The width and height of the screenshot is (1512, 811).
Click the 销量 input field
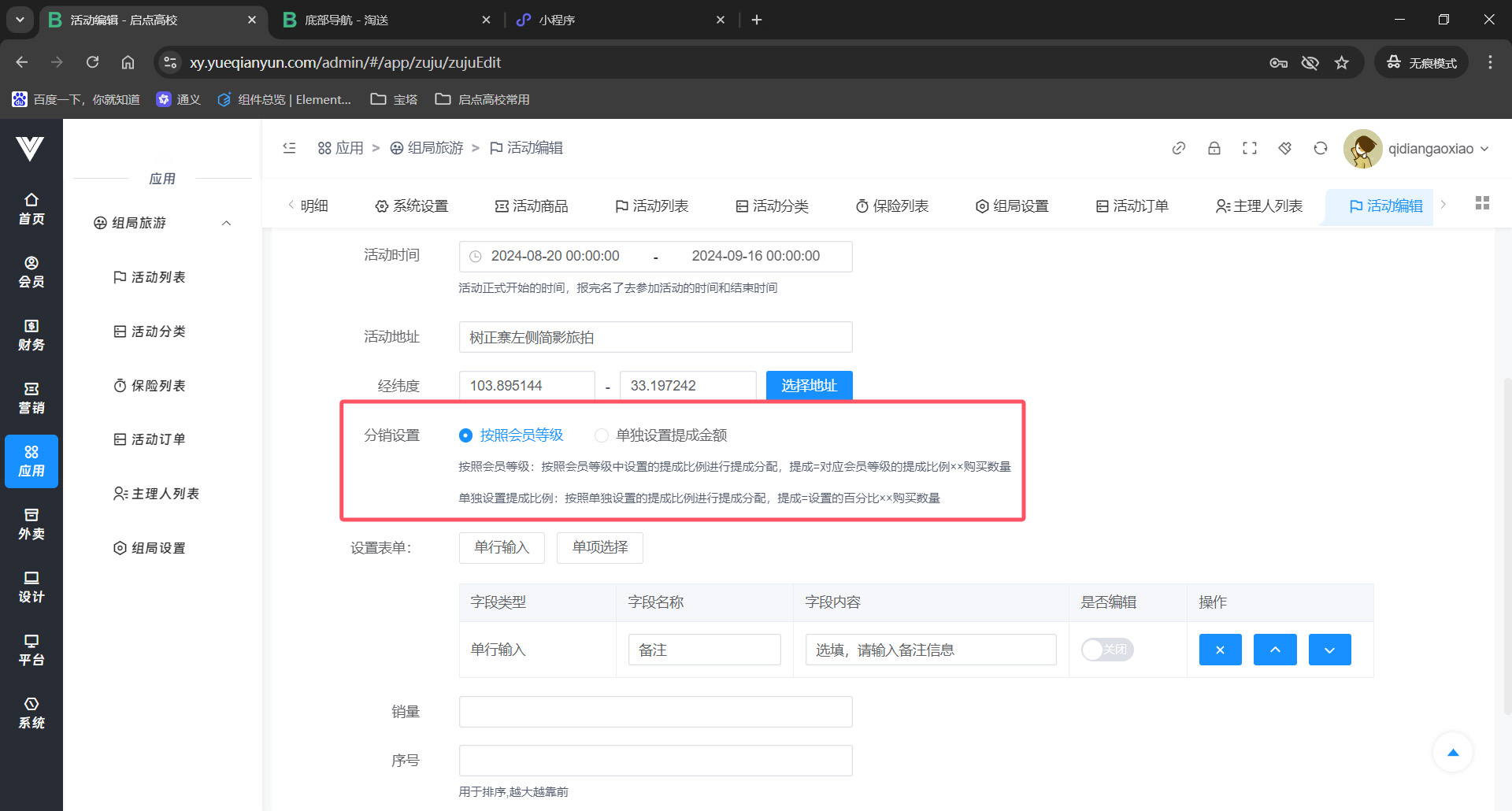point(655,712)
